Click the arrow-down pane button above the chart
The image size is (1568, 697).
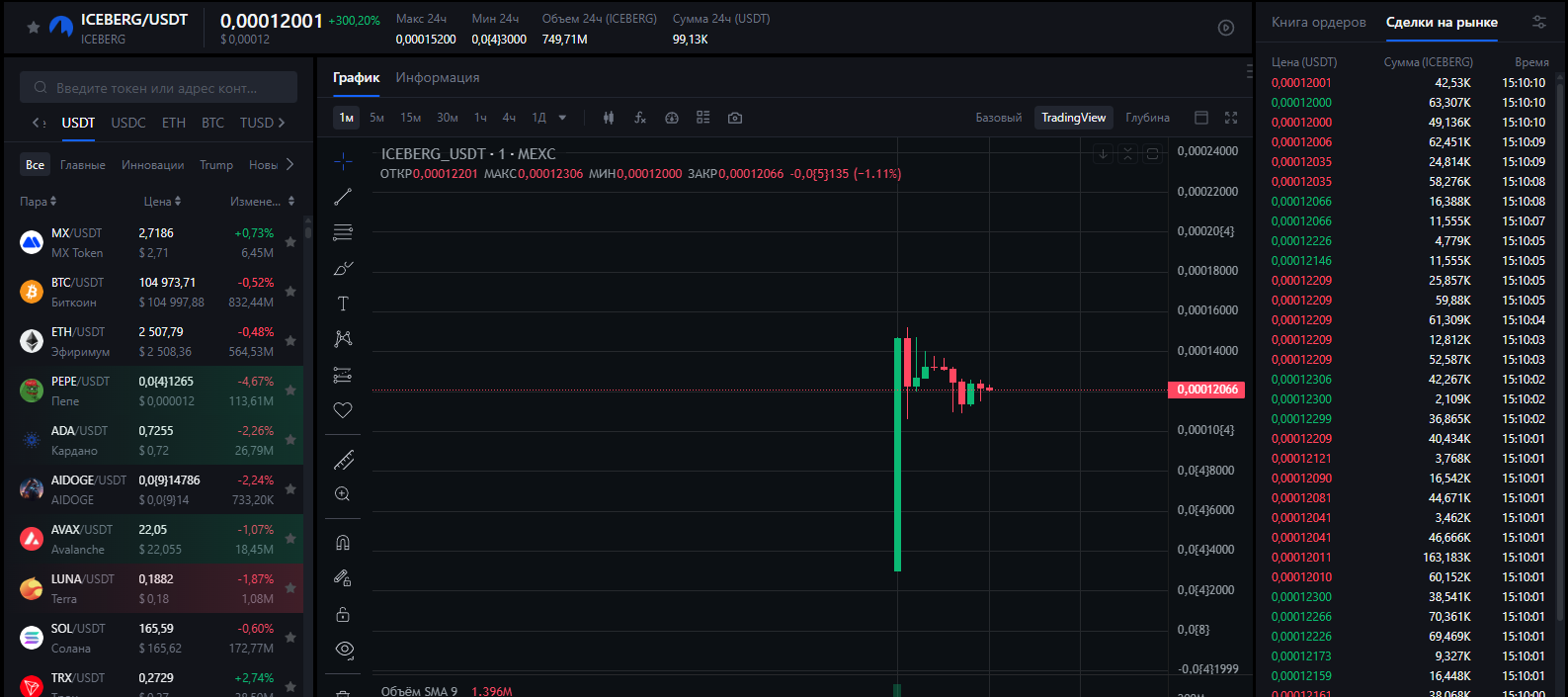pyautogui.click(x=1103, y=154)
